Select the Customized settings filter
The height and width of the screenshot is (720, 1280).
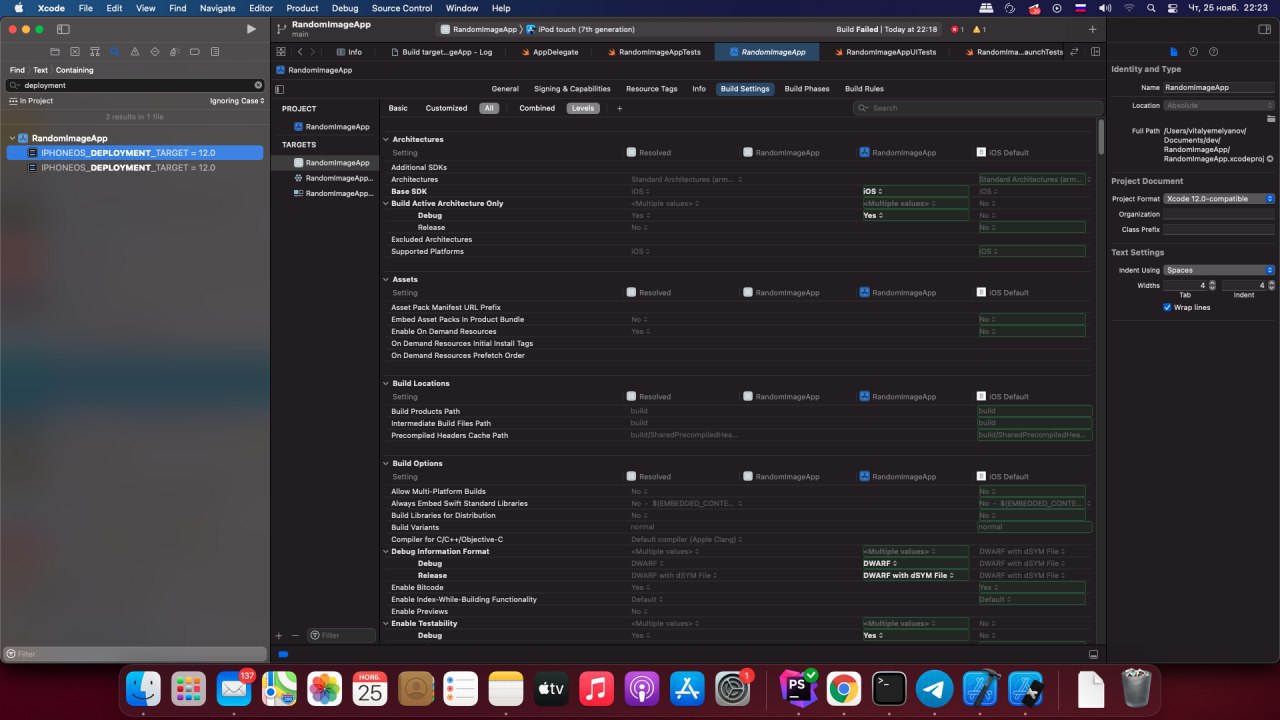(x=446, y=108)
